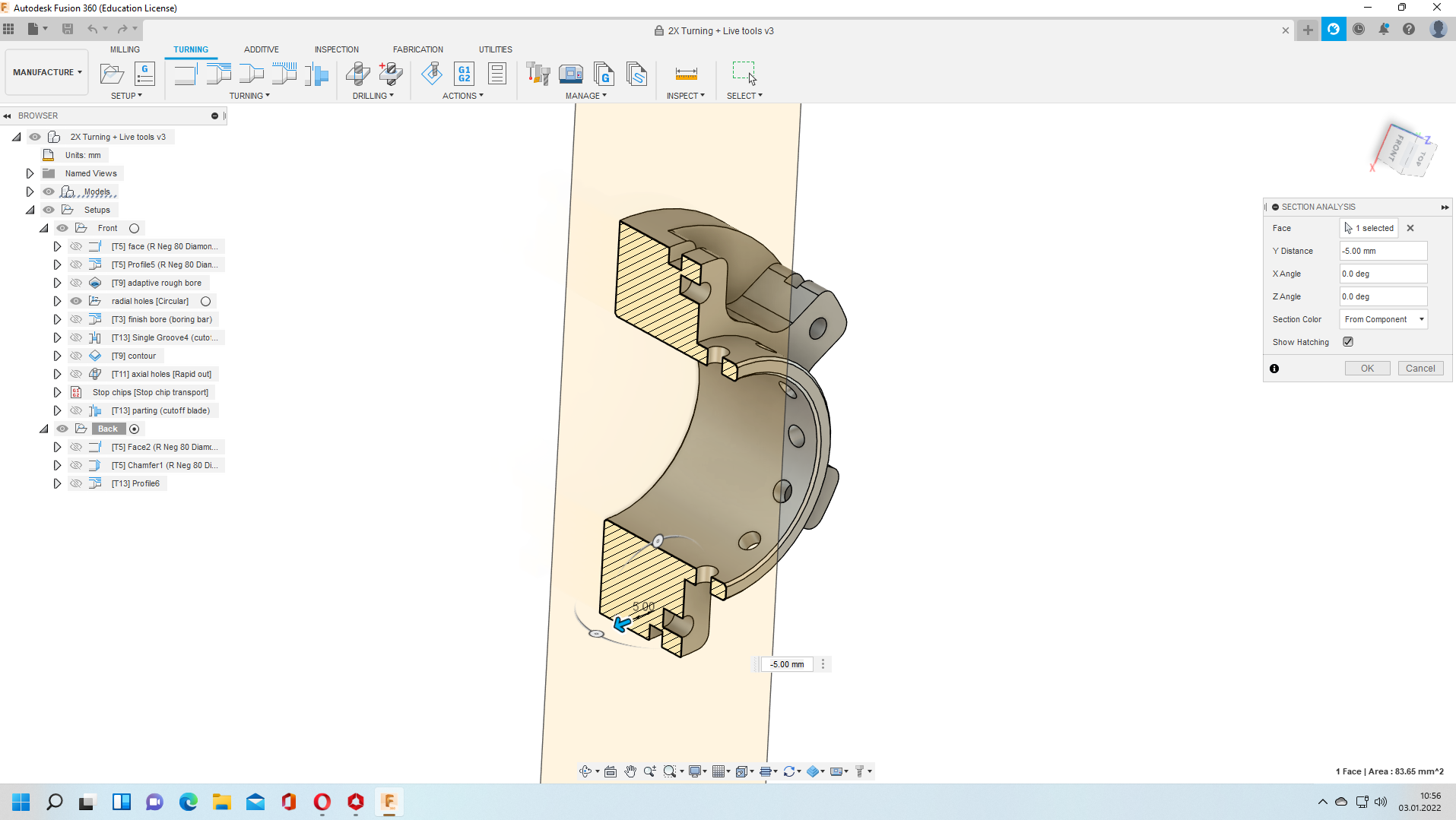Activate the Front setup radio button
Viewport: 1456px width, 820px height.
(x=135, y=228)
